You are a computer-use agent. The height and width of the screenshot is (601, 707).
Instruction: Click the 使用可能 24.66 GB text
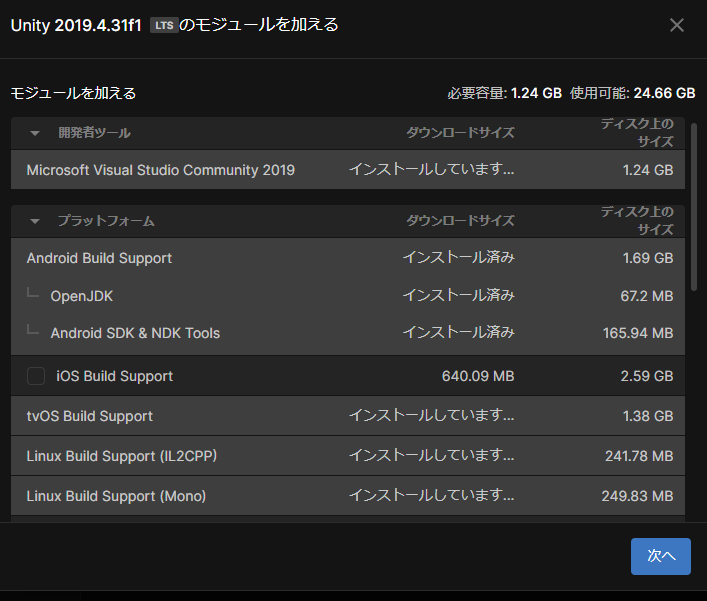click(633, 93)
